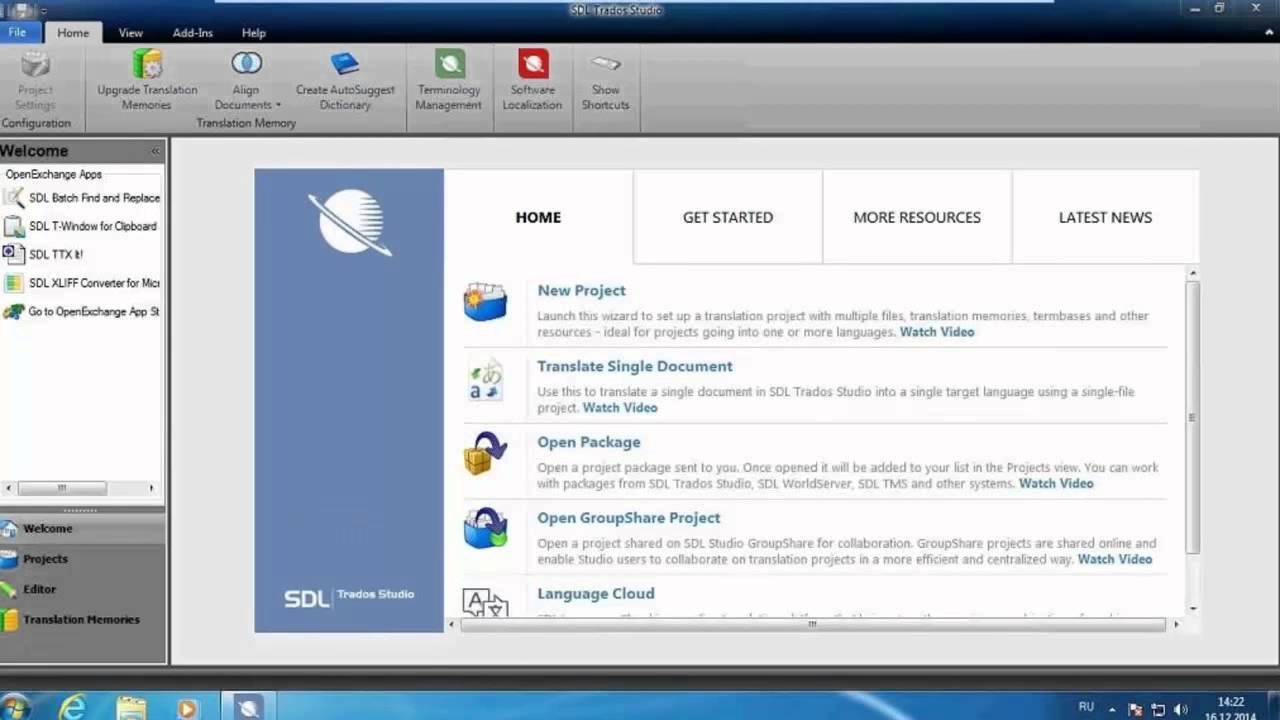Viewport: 1280px width, 720px height.
Task: Launch Create AutoSuggest Dictionary
Action: tap(345, 80)
